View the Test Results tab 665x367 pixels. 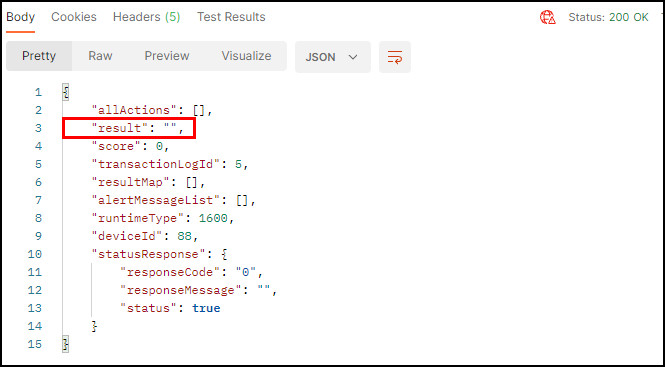(231, 17)
